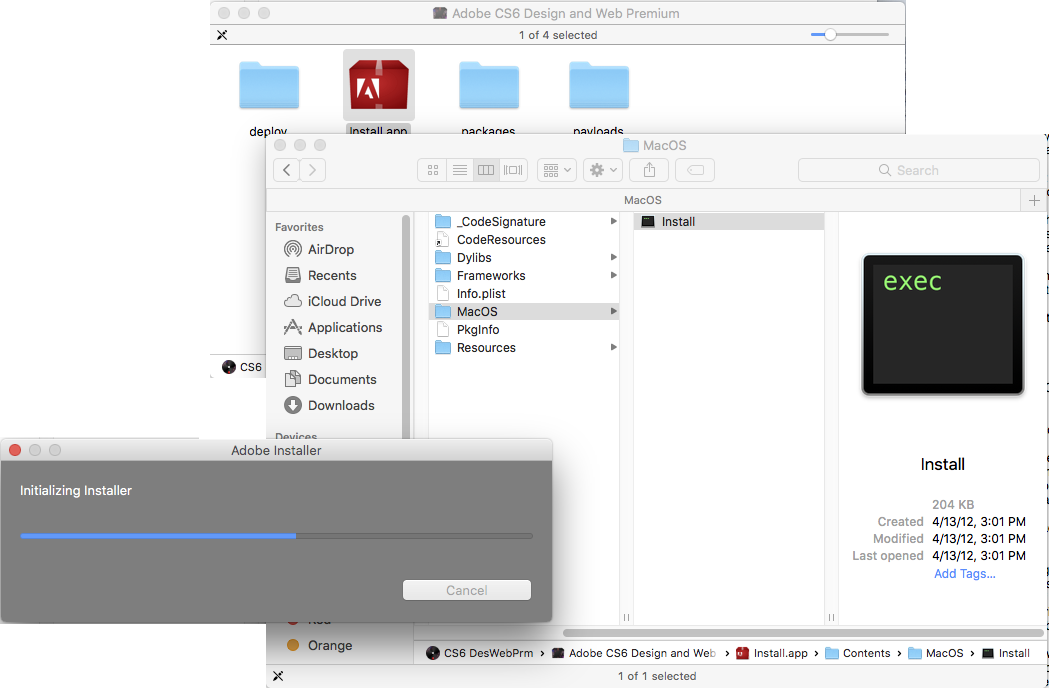Open the arrange items dropdown
Viewport: 1049px width, 692px height.
pyautogui.click(x=557, y=170)
